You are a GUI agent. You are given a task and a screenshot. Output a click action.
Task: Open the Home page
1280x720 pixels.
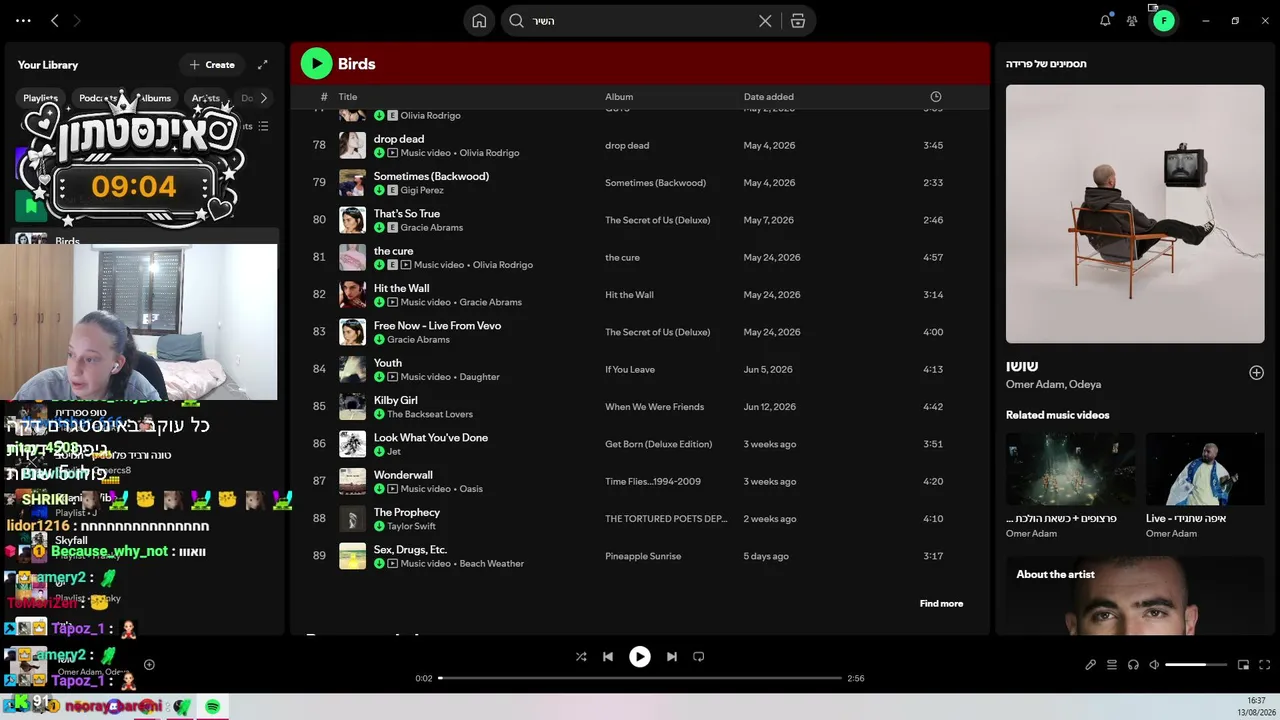[479, 20]
